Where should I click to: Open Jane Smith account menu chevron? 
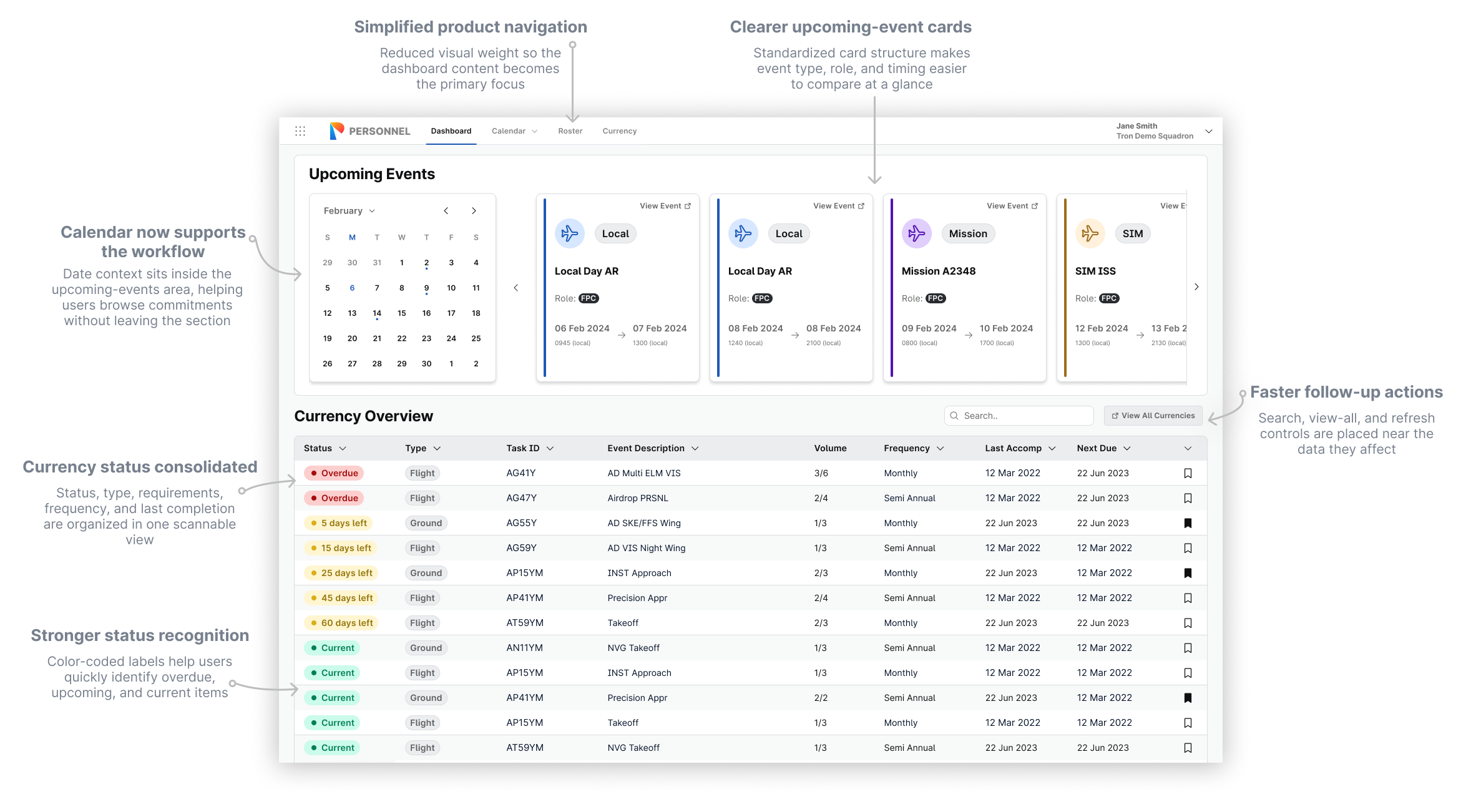tap(1209, 131)
